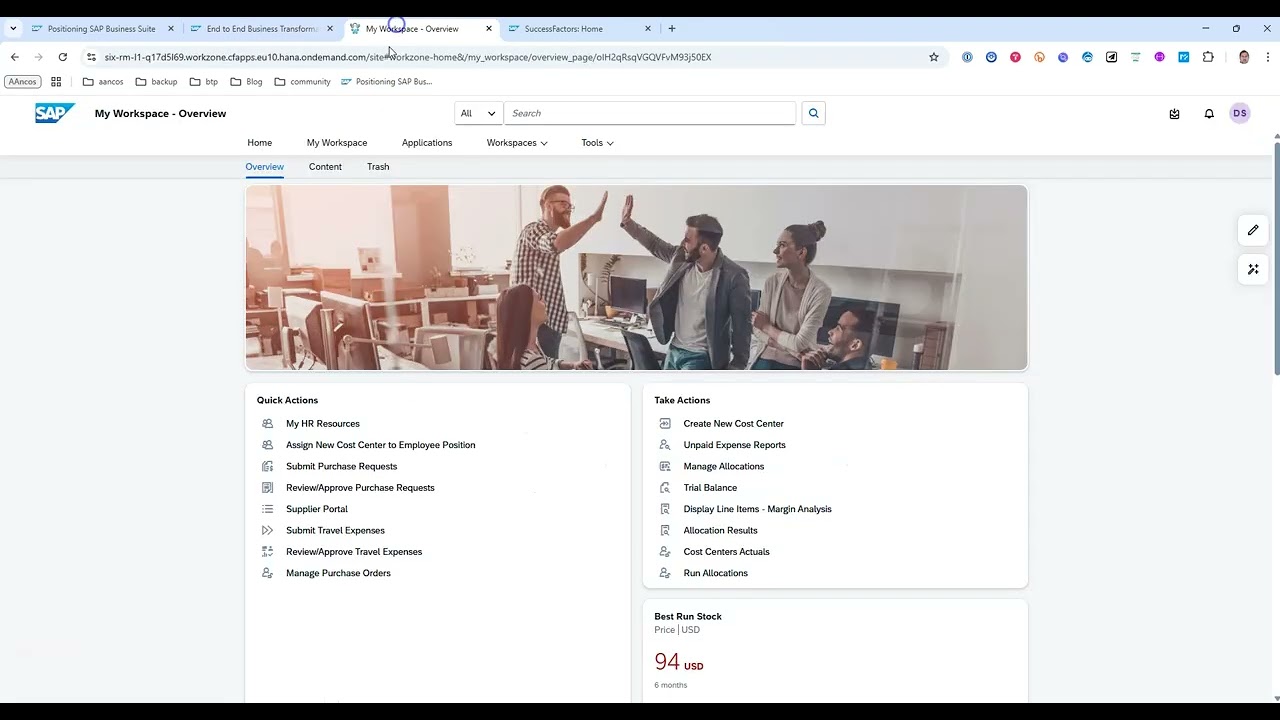Expand the Workspaces menu
This screenshot has height=720, width=1280.
[517, 143]
